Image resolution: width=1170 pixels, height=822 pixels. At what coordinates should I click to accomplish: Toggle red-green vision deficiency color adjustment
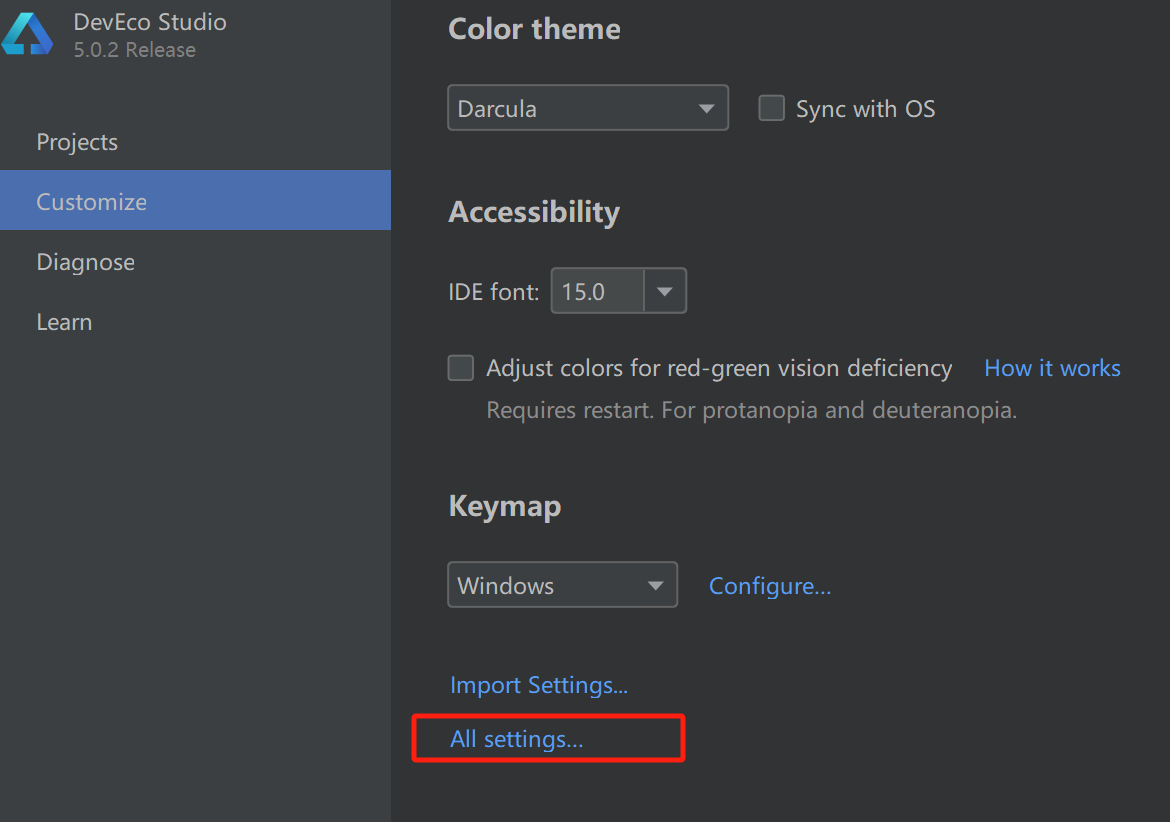pos(461,368)
